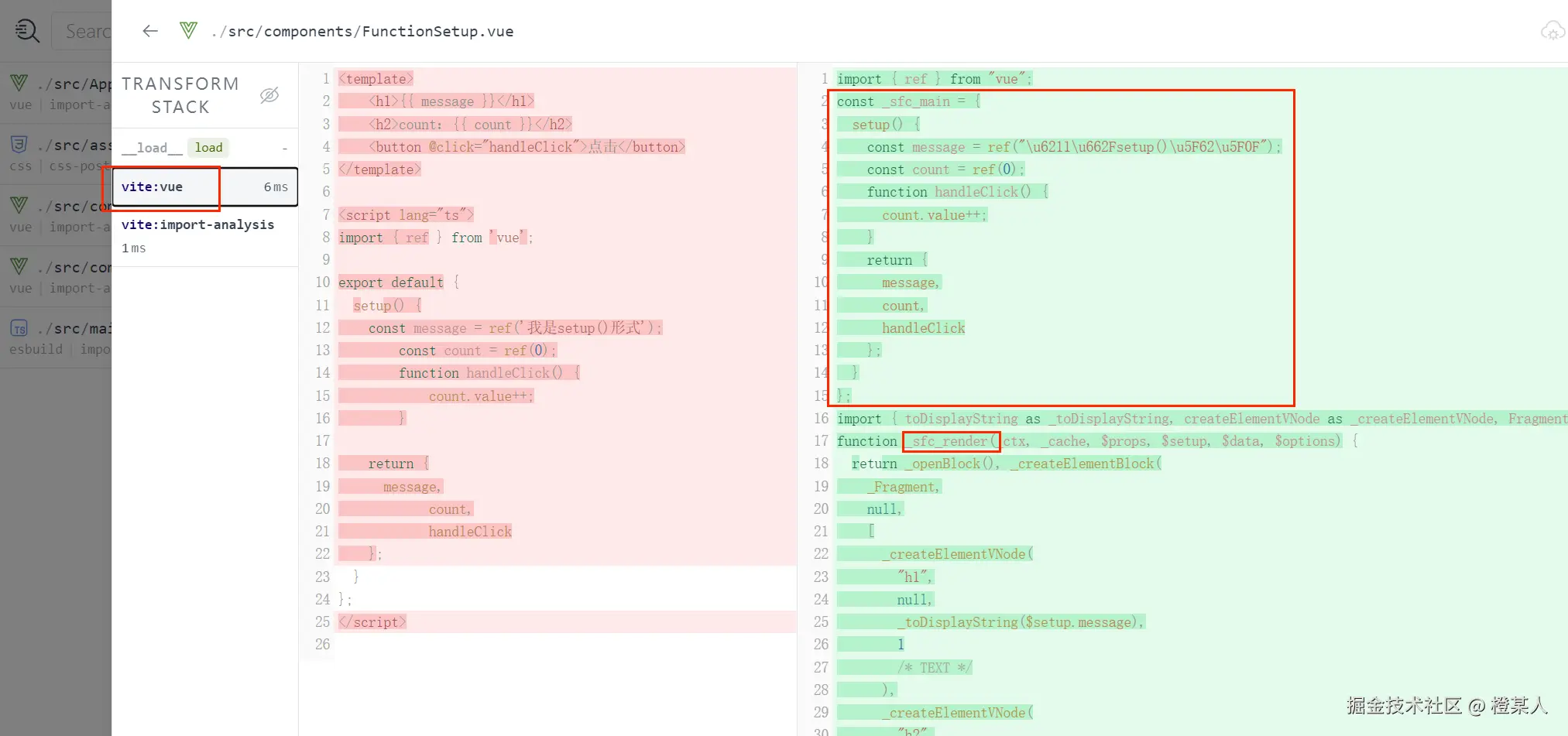This screenshot has width=1568, height=736.
Task: Click the 6ms duration on the vite:vue row
Action: click(276, 187)
